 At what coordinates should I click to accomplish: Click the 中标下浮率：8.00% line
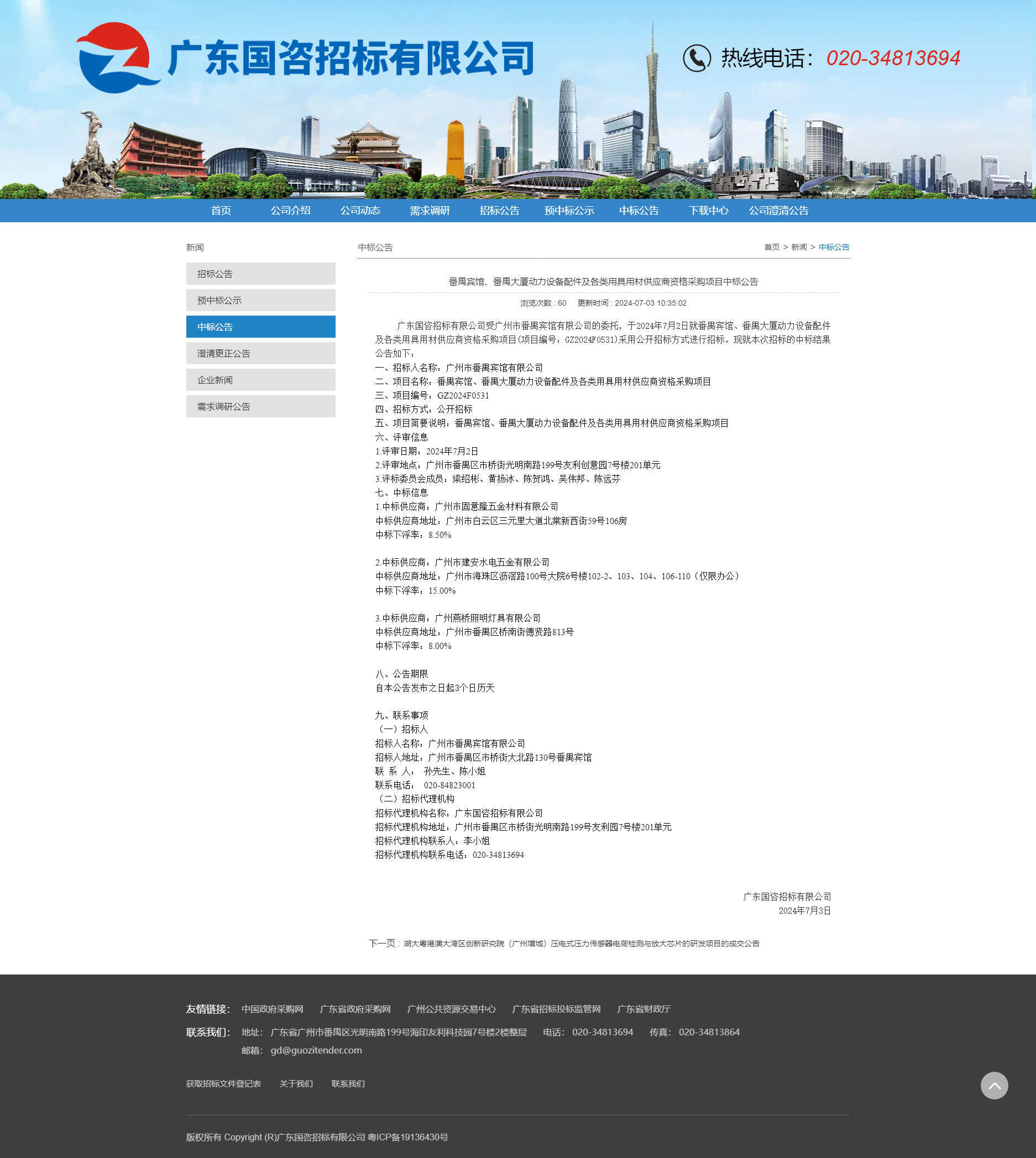[414, 646]
